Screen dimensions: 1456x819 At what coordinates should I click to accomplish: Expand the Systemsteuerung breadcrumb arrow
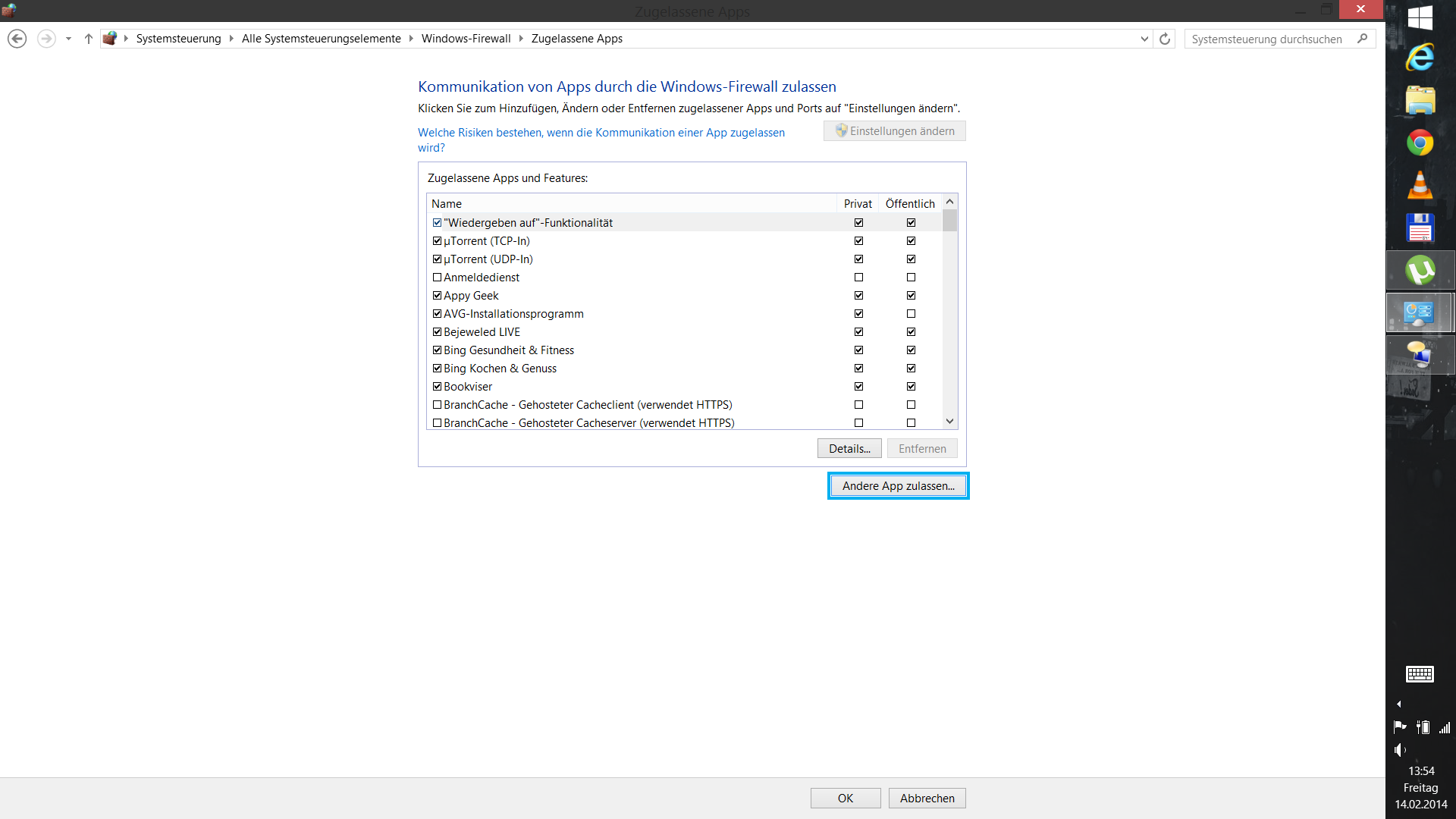coord(231,39)
